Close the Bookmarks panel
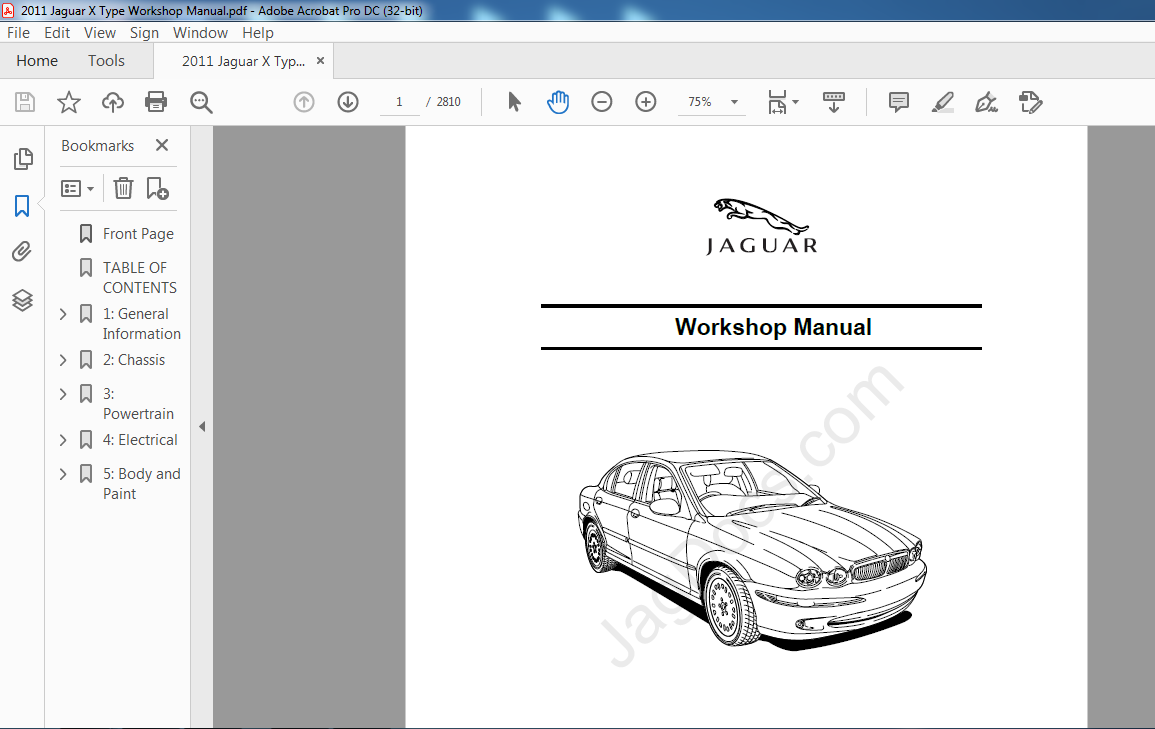 (x=162, y=145)
